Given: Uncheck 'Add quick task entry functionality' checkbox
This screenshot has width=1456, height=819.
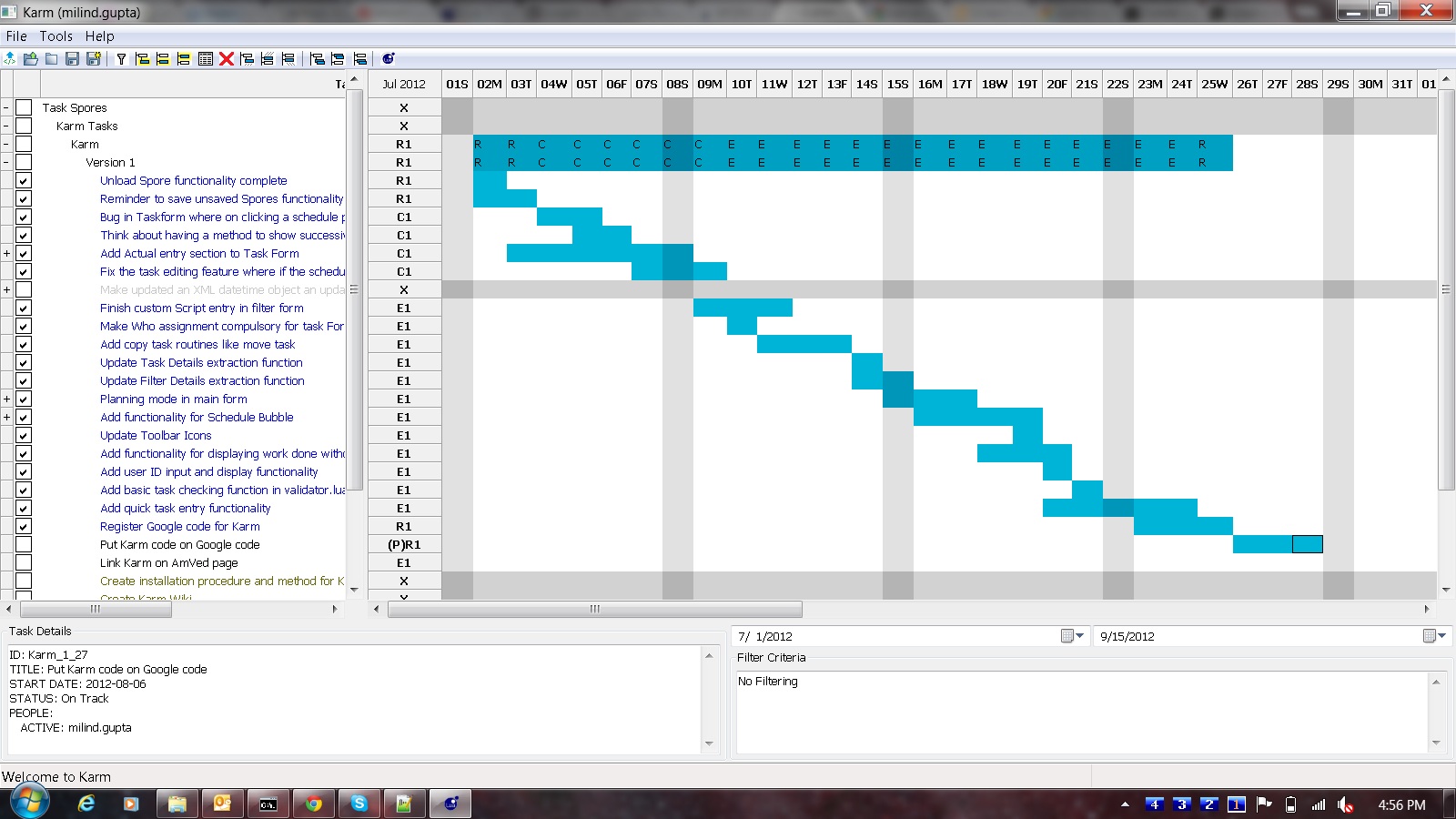Looking at the screenshot, I should (24, 508).
